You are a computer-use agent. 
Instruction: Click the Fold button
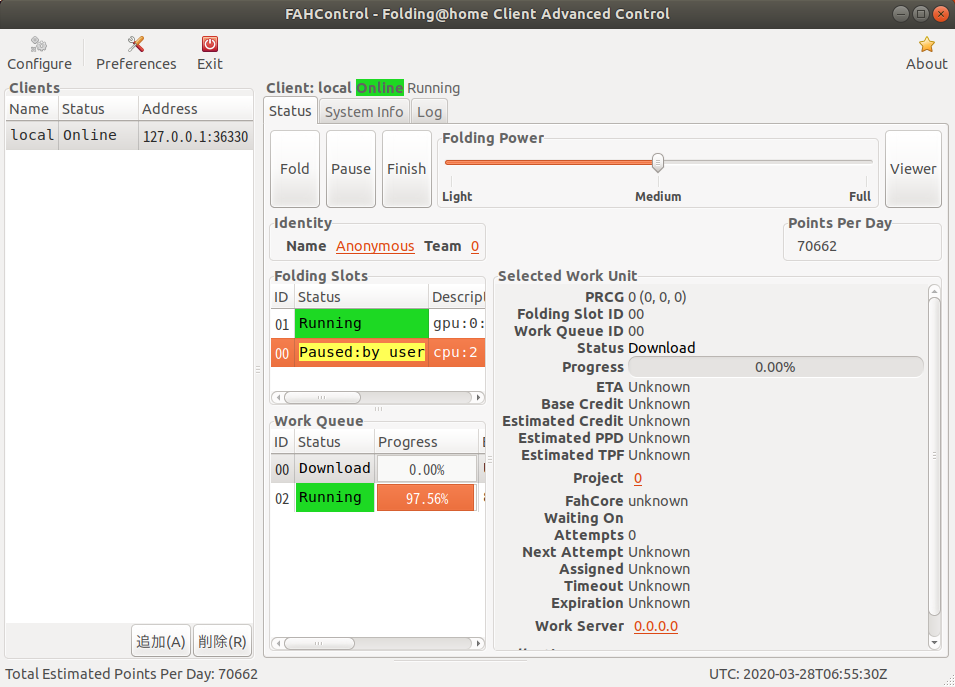click(295, 169)
